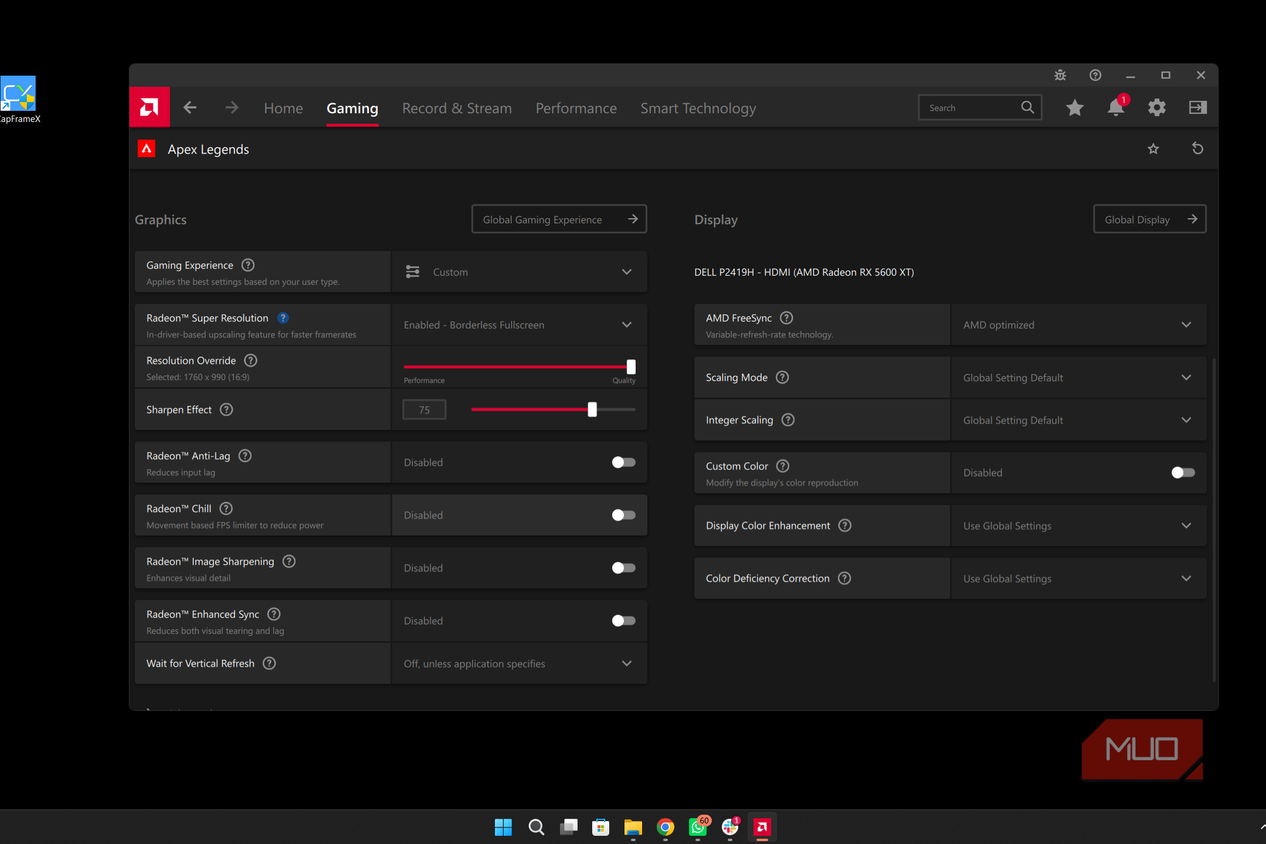Open the help question mark in title bar

pyautogui.click(x=1095, y=75)
